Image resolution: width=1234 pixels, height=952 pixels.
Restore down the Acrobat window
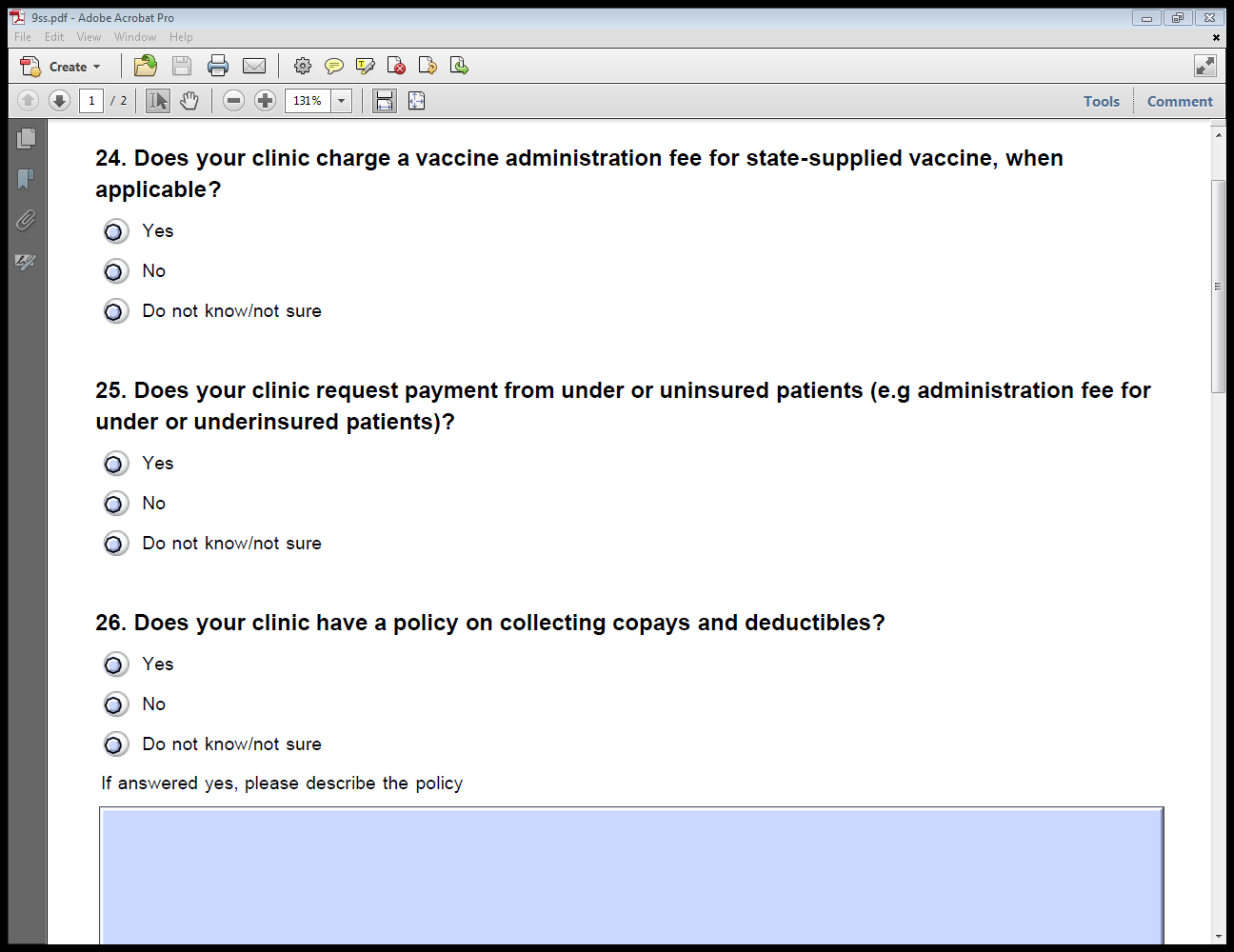pyautogui.click(x=1178, y=17)
